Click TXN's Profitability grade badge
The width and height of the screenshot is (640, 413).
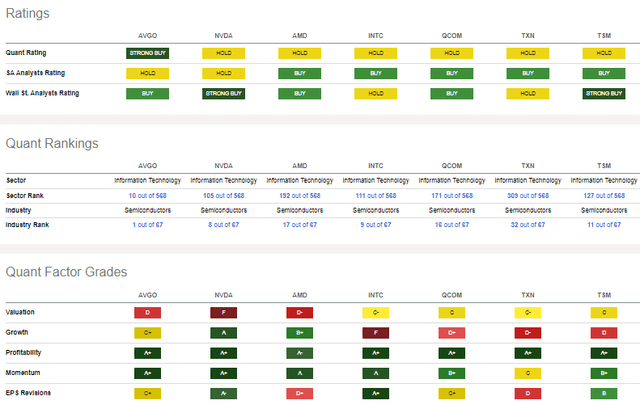click(528, 353)
